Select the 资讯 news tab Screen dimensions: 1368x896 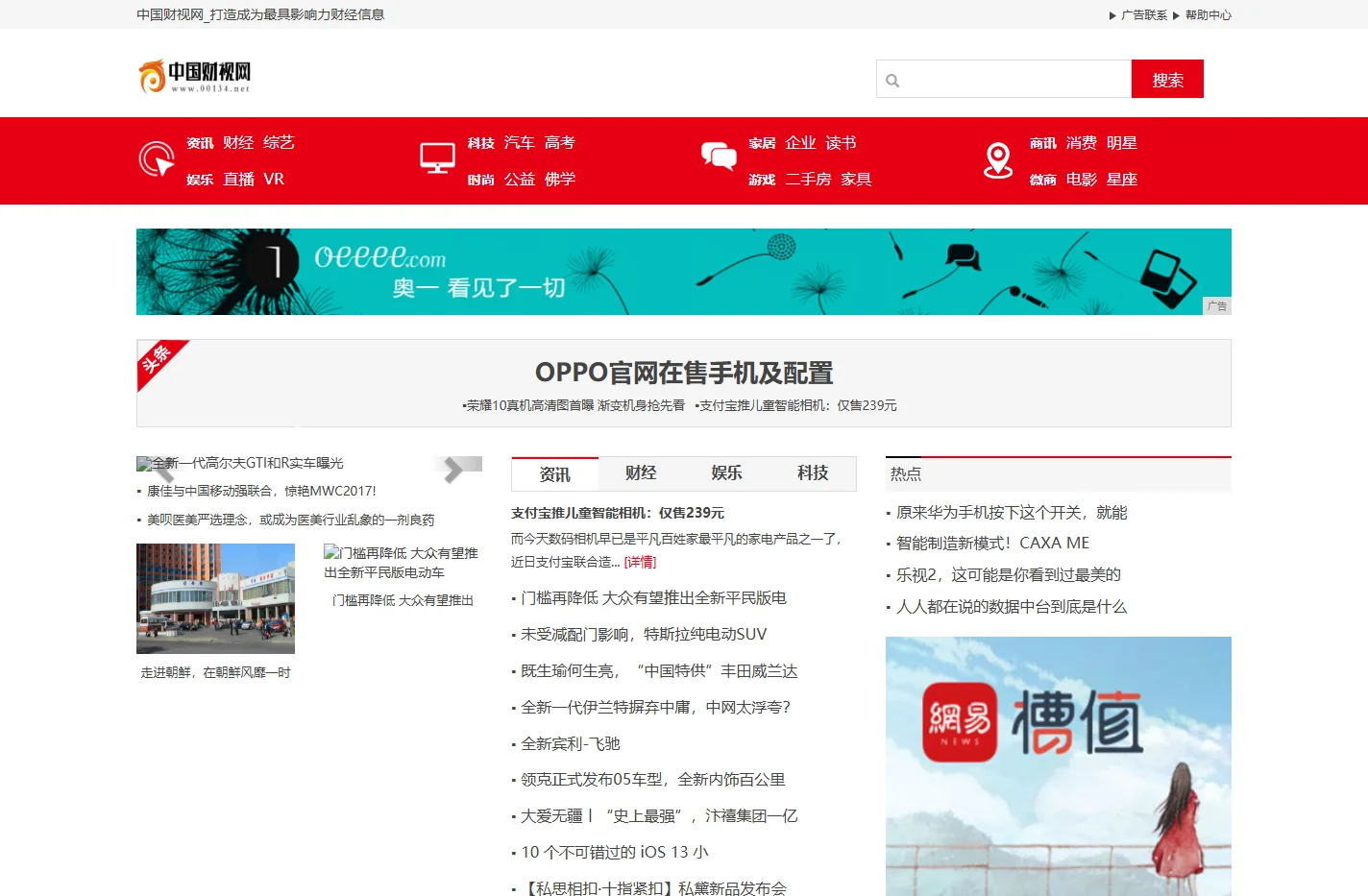click(554, 474)
